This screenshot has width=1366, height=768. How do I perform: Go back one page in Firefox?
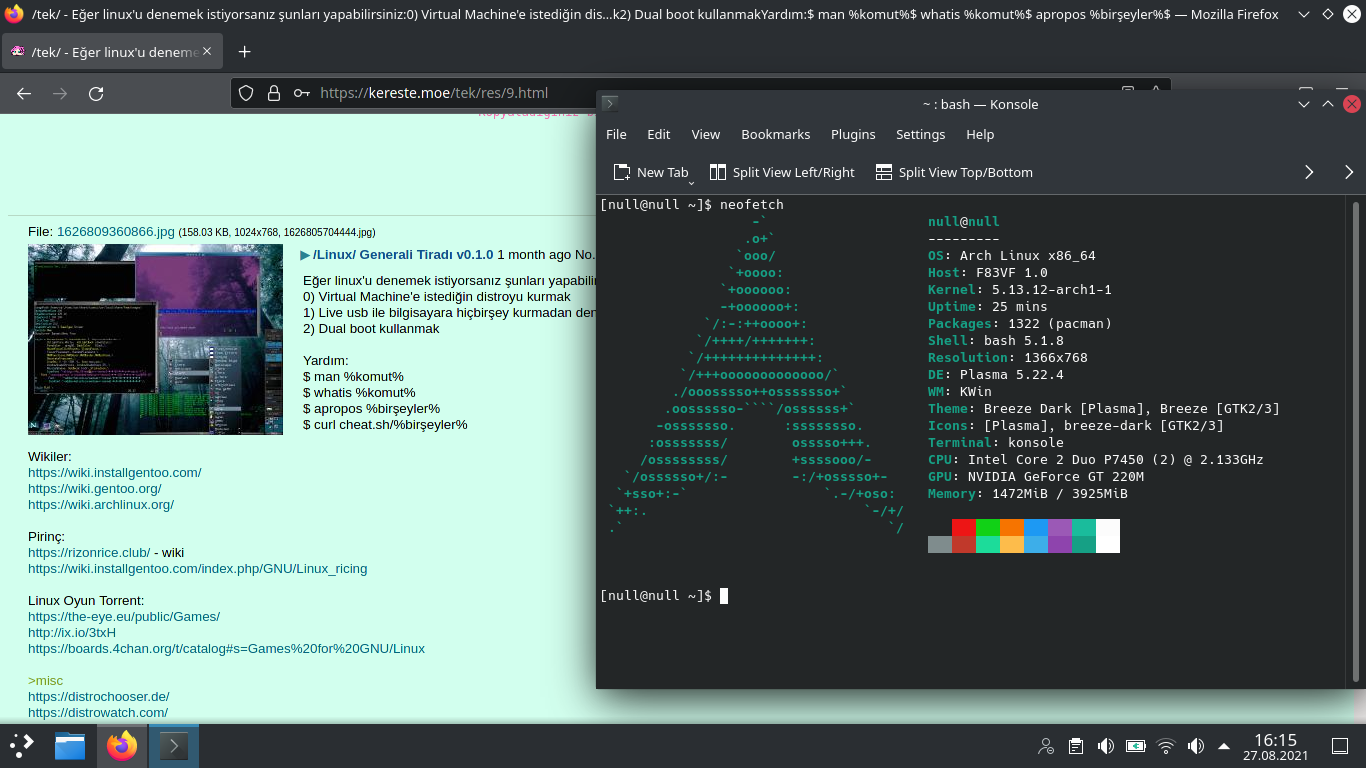point(24,93)
